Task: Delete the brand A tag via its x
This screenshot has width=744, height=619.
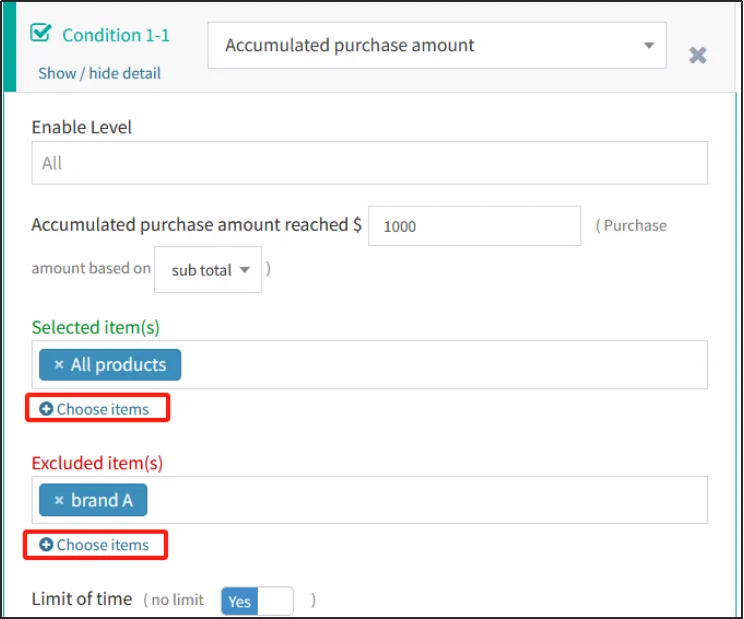Action: click(58, 500)
